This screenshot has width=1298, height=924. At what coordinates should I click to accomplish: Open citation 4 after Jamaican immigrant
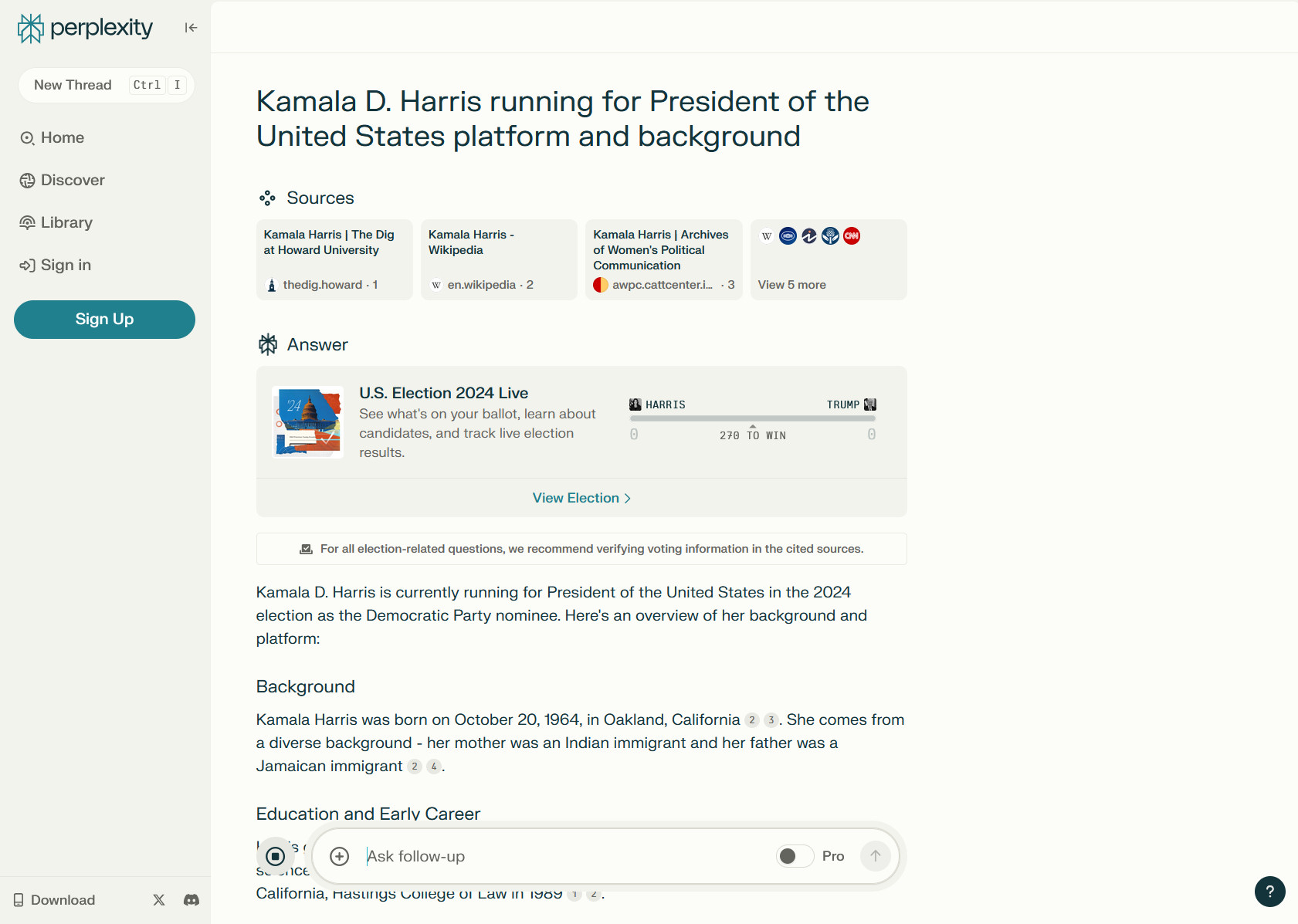click(434, 767)
